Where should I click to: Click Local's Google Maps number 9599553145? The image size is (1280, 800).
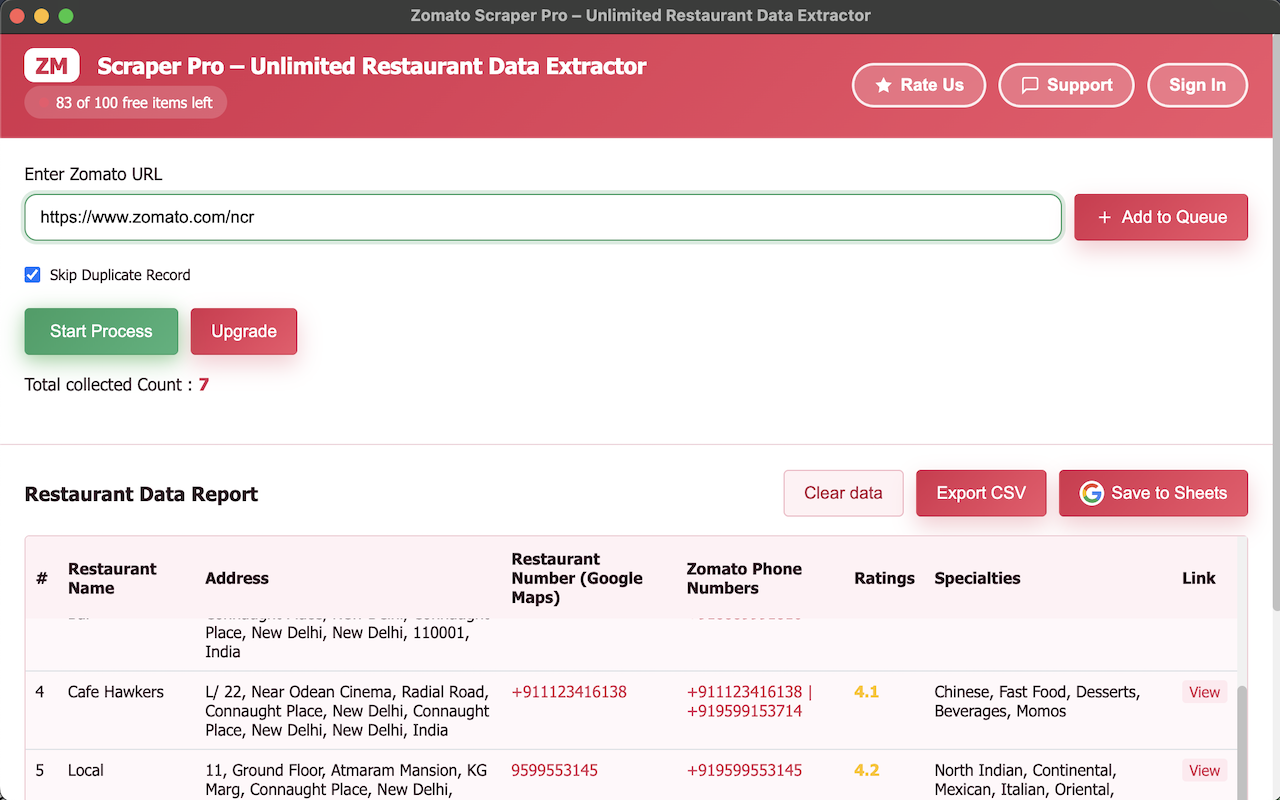554,770
